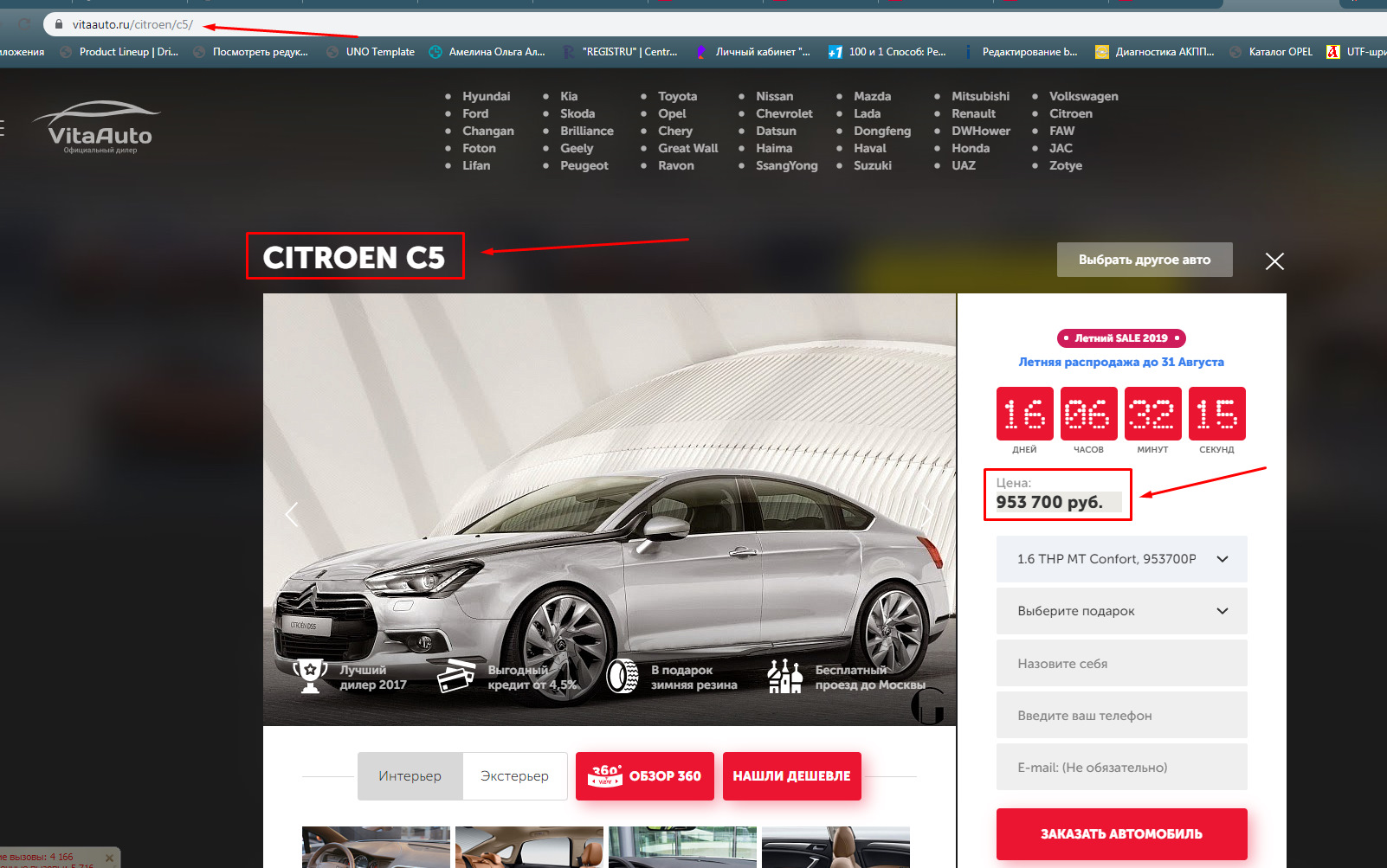Open the "REGISTRU" bookmark
1387x868 pixels.
coord(620,52)
